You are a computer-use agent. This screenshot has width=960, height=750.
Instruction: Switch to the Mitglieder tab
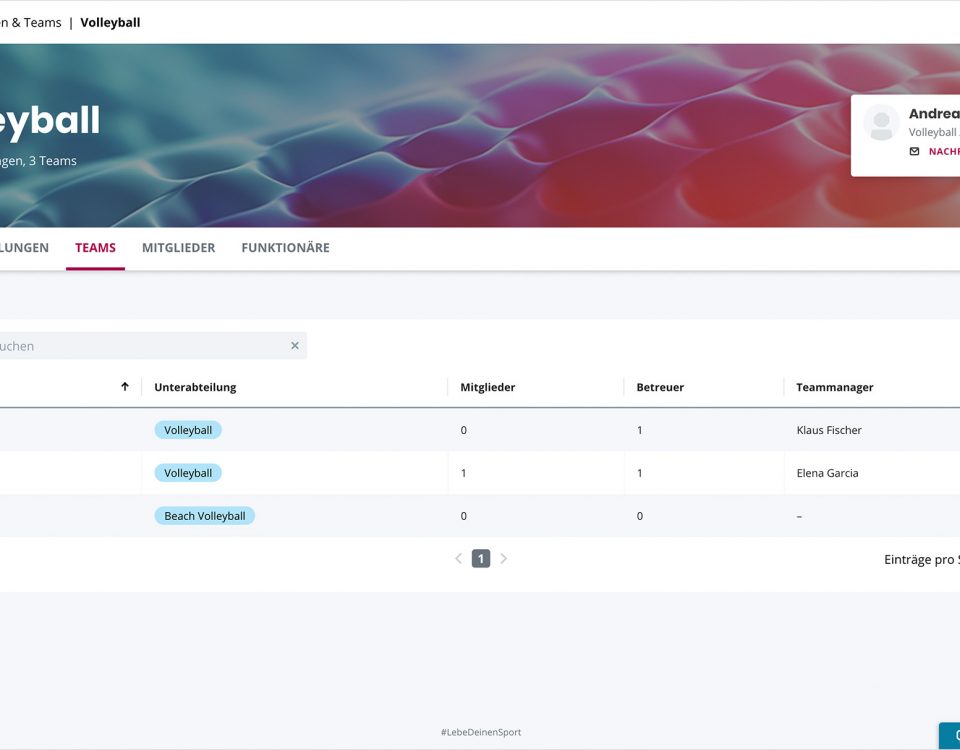(x=178, y=248)
